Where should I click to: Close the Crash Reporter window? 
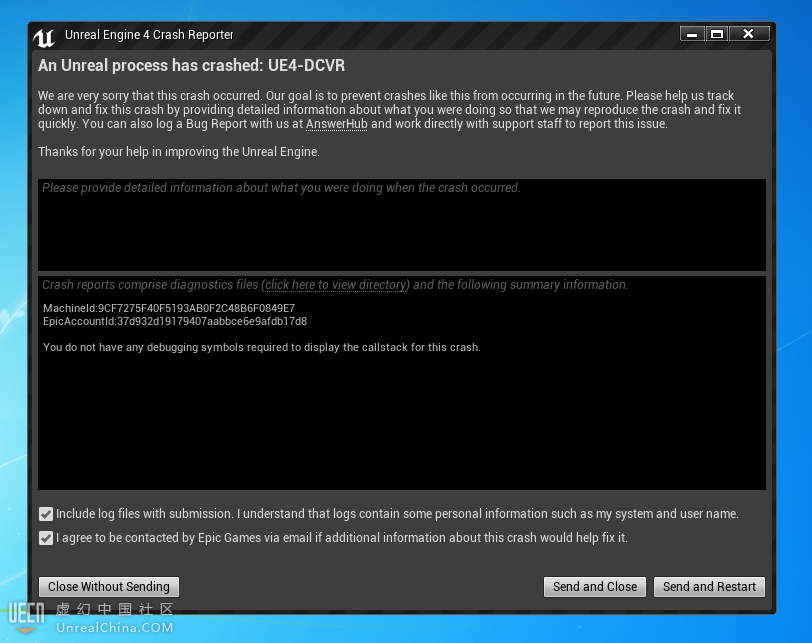(749, 34)
